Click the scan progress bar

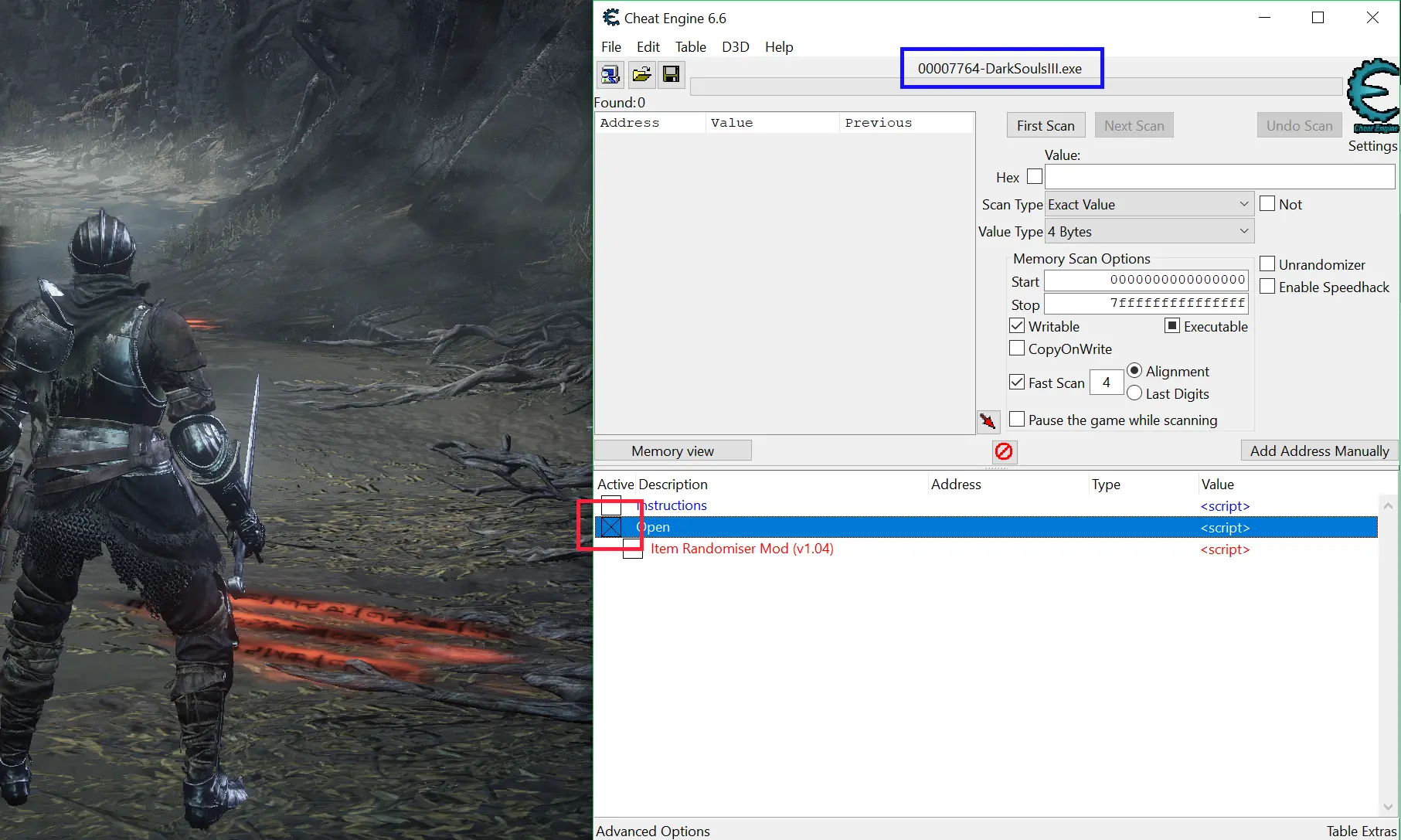(1015, 87)
